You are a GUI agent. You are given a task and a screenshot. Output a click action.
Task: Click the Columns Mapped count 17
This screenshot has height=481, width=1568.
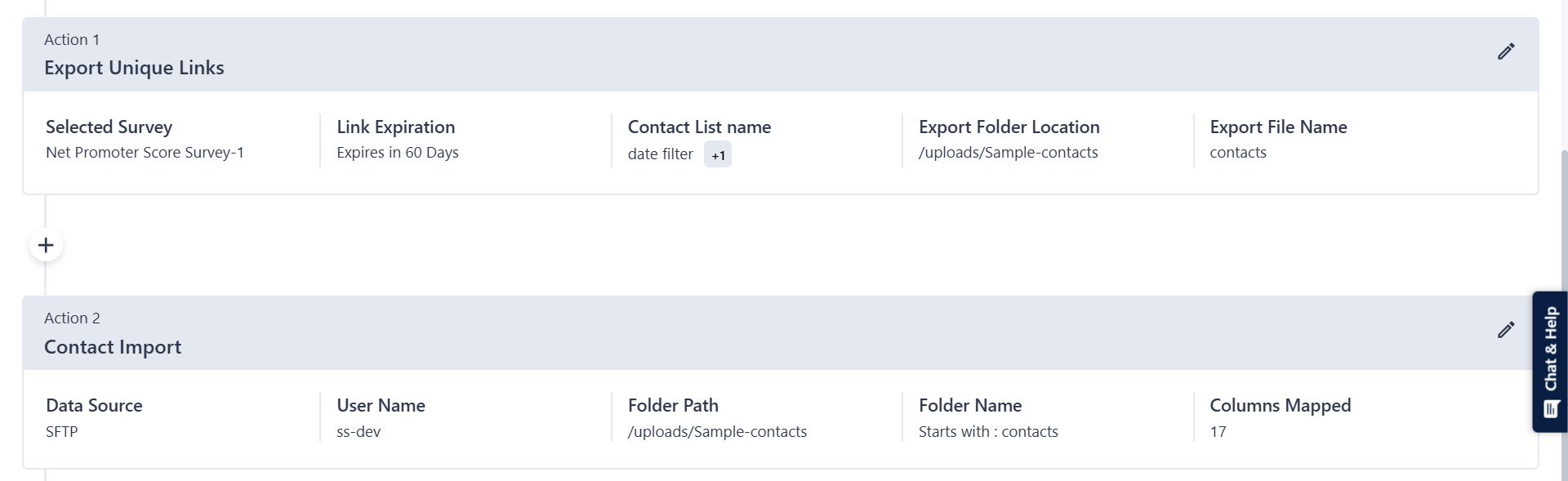click(x=1218, y=432)
